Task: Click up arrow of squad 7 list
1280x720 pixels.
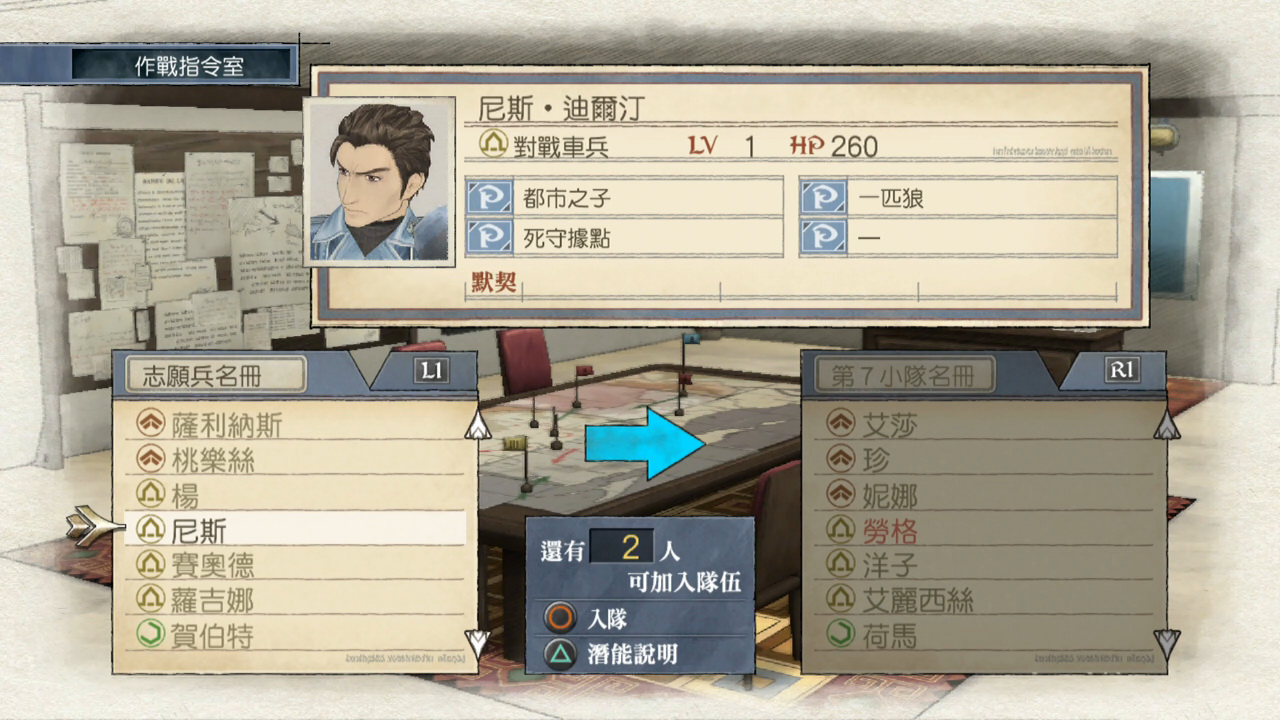Action: (x=1167, y=424)
